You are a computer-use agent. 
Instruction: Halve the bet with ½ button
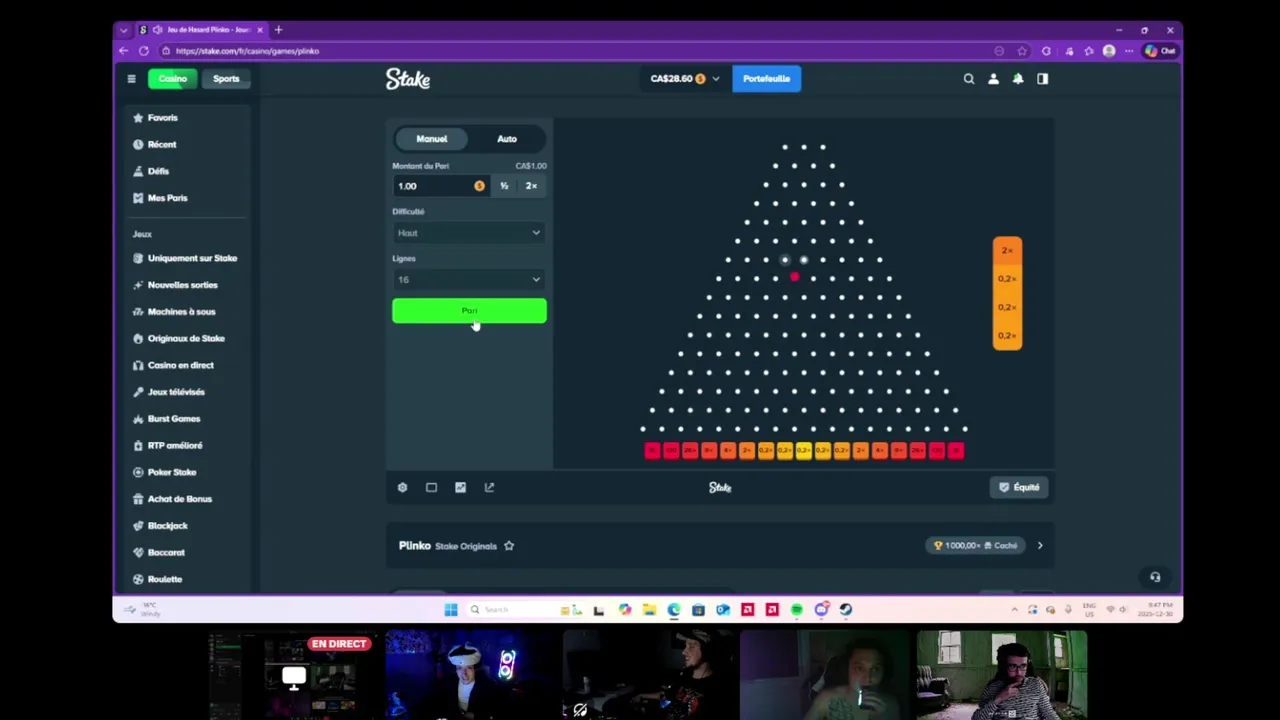pos(504,186)
